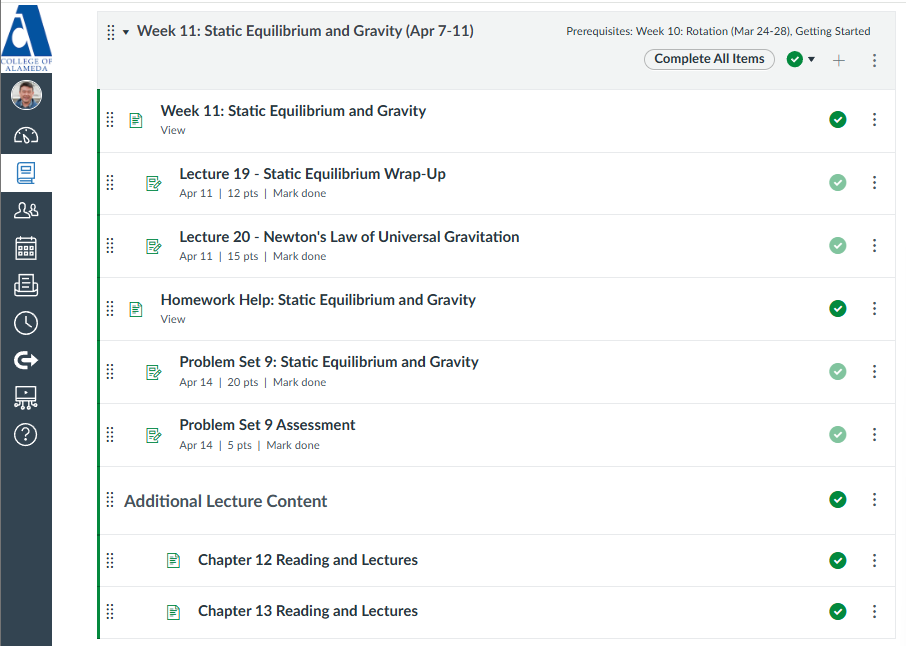Click the drag handle beside Additional Lecture Content

(110, 499)
